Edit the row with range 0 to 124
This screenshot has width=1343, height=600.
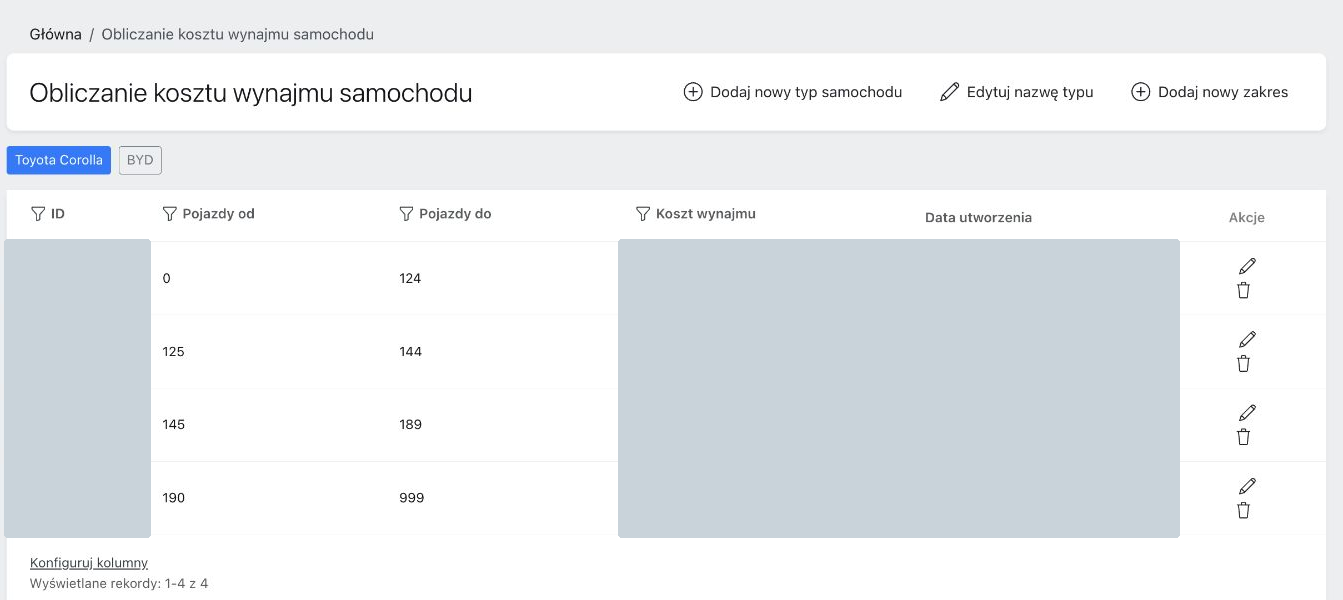(x=1247, y=266)
